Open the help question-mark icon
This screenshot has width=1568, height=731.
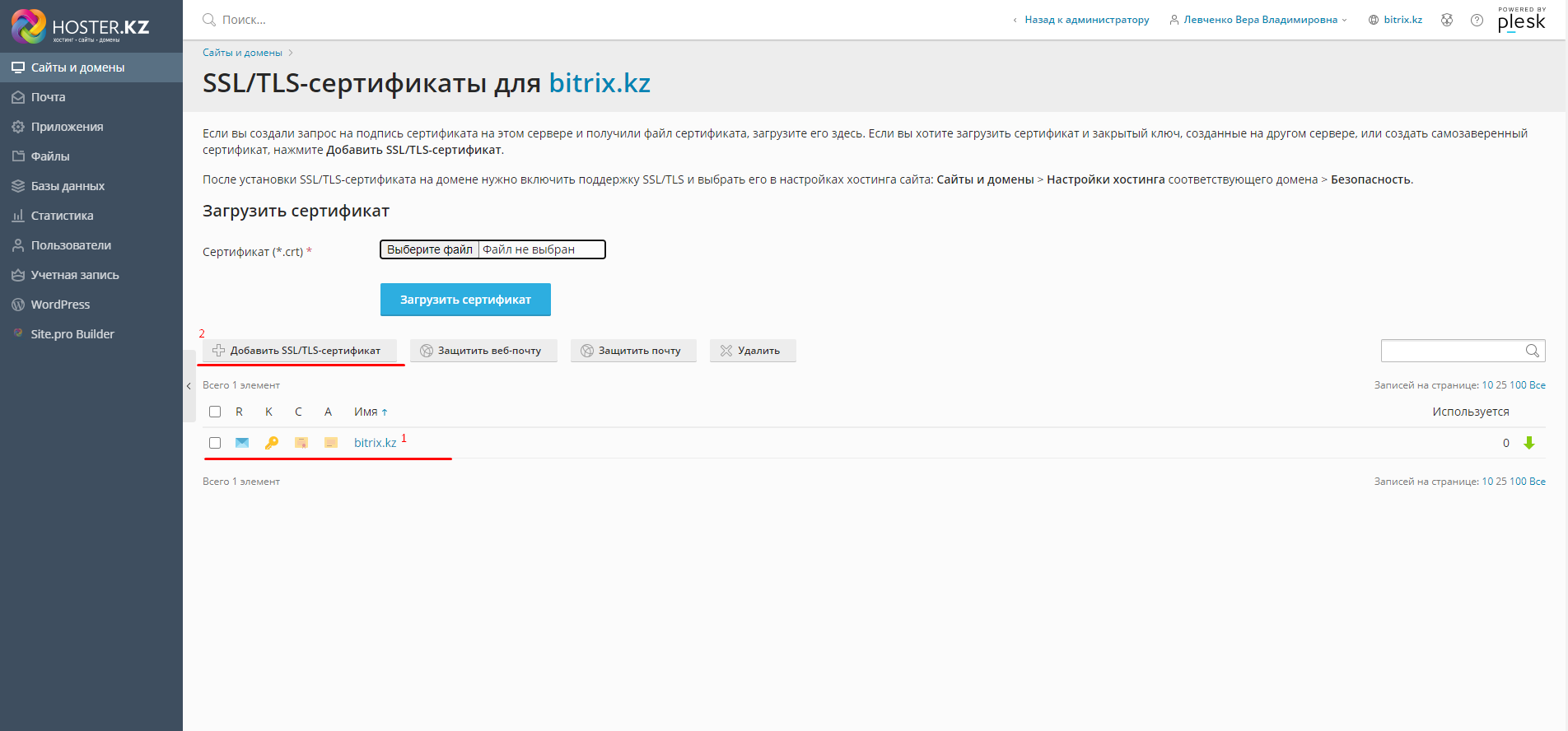[1477, 20]
